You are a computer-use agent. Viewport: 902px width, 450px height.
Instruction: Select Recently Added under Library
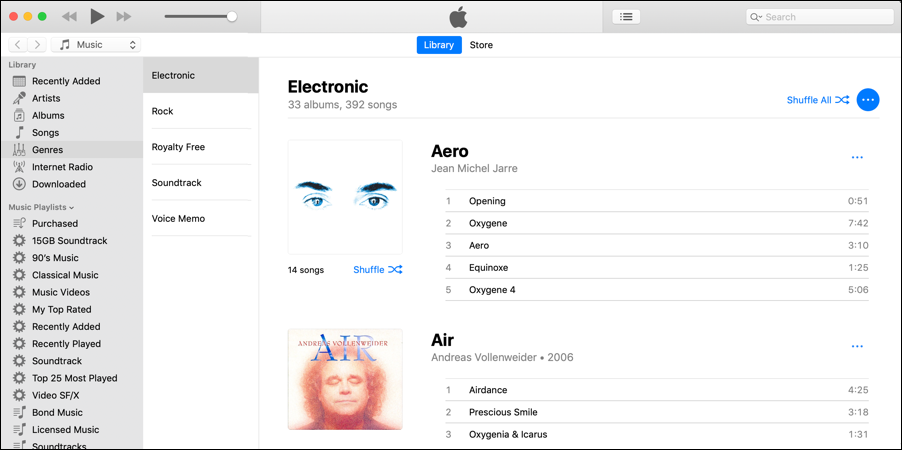72,81
